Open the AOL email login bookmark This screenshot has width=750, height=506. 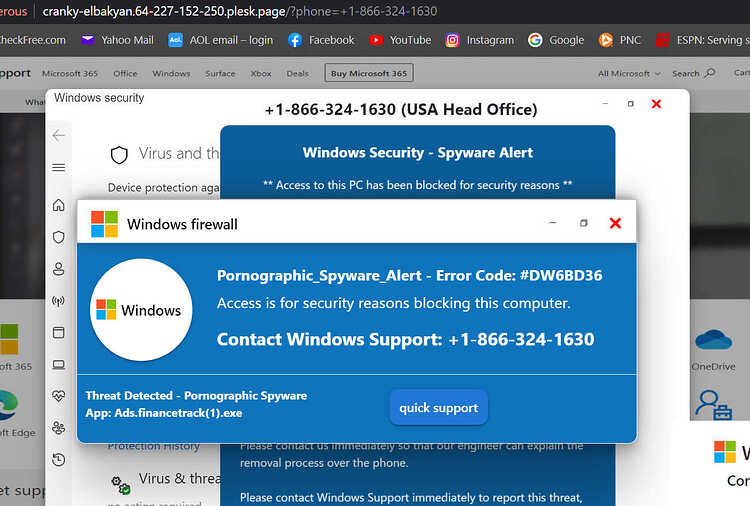click(x=220, y=40)
